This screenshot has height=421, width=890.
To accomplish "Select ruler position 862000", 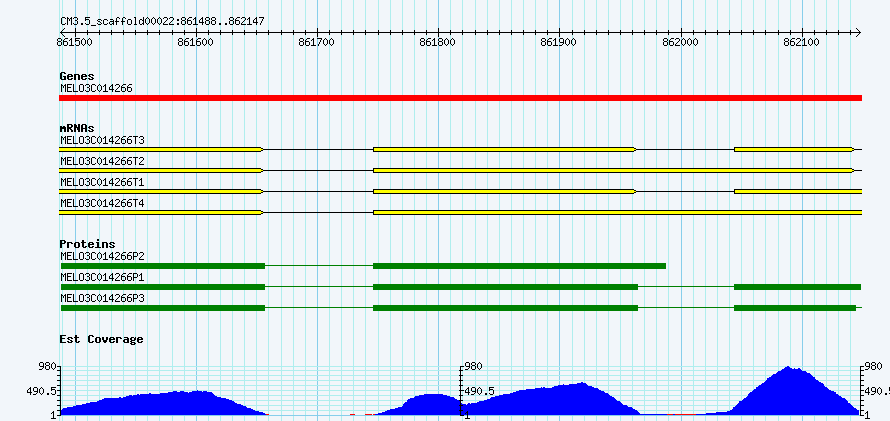I will point(681,42).
